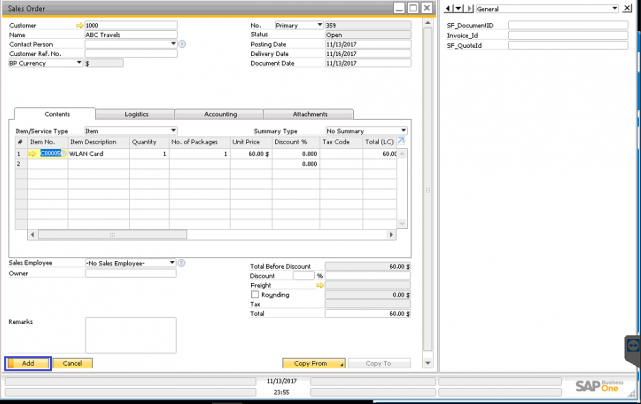Open the Item/Service Type dropdown

[173, 131]
